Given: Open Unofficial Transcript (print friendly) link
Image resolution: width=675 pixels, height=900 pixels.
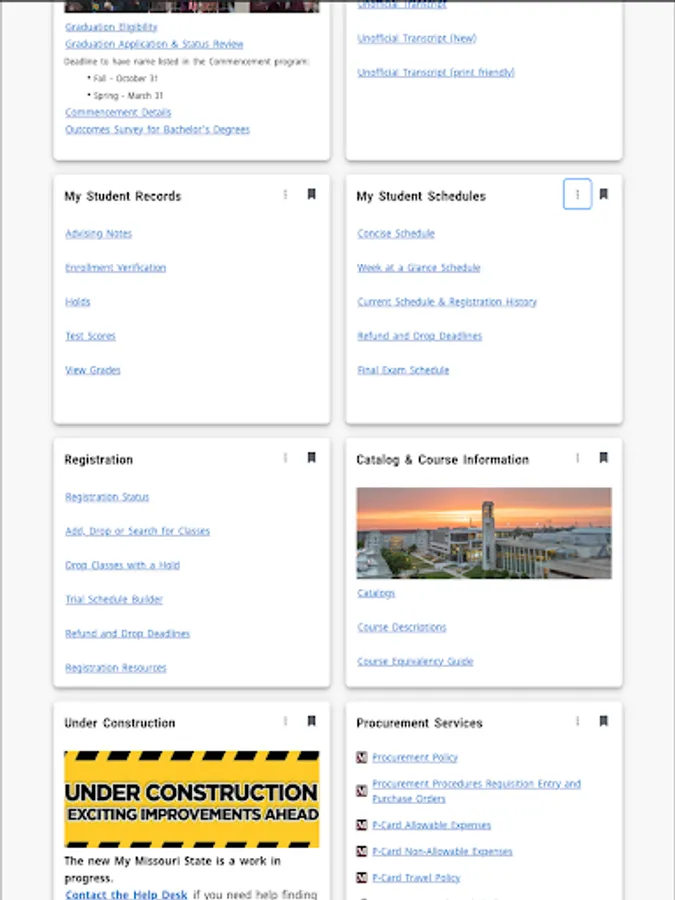Looking at the screenshot, I should [x=436, y=72].
